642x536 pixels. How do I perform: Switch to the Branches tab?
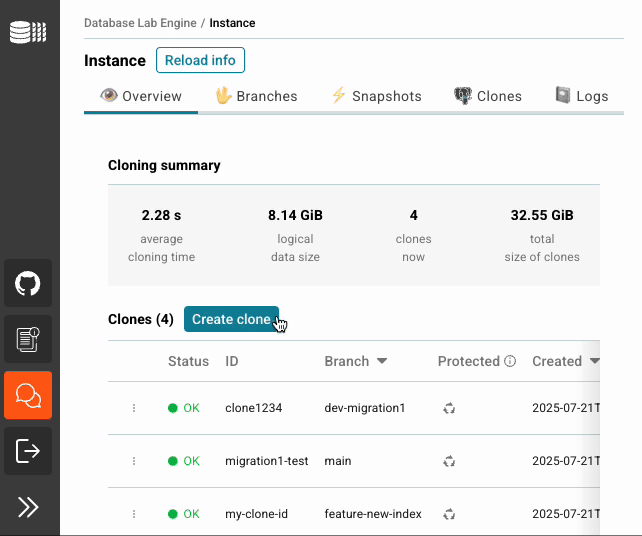pos(256,96)
